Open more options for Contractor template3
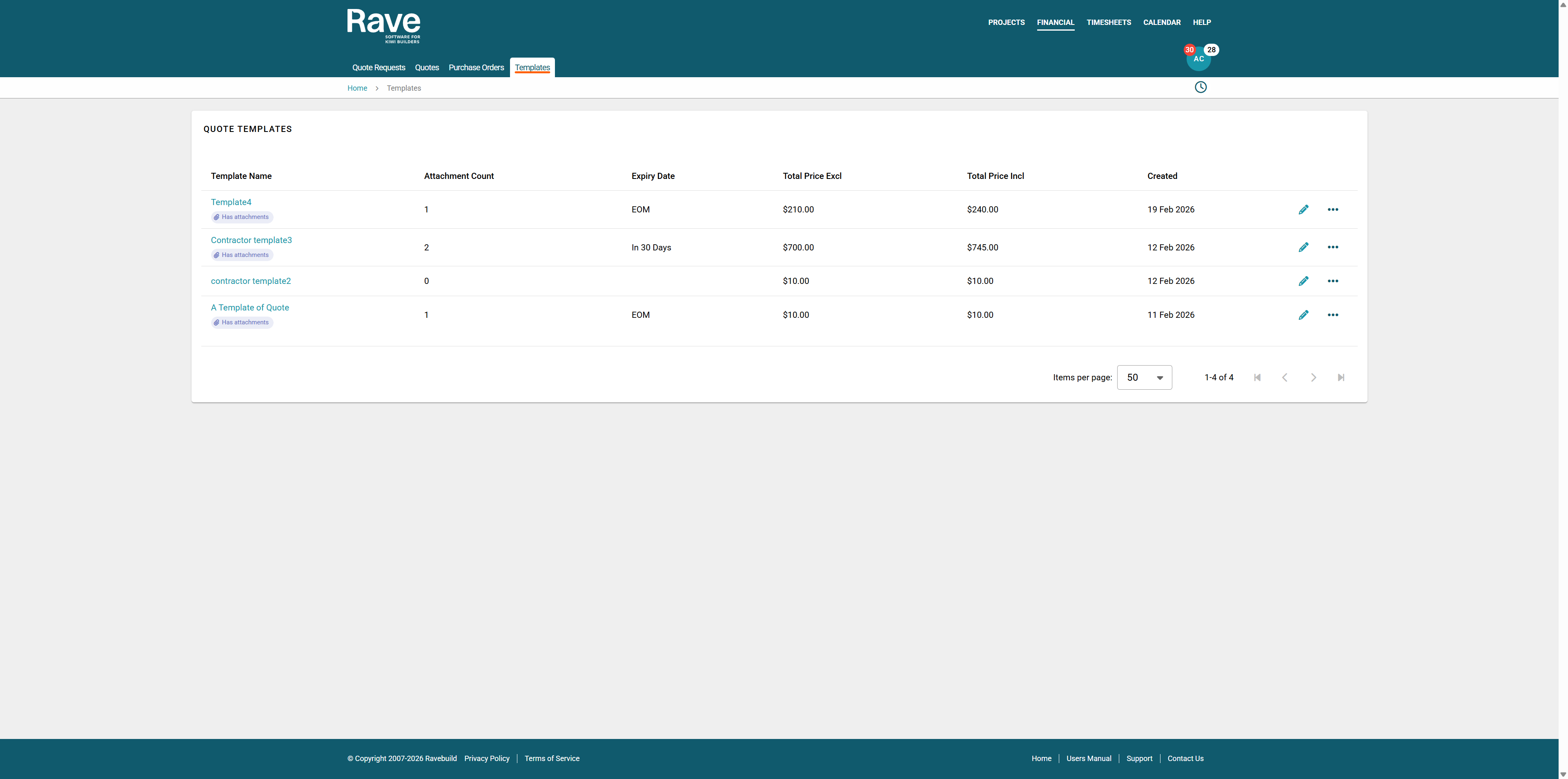Image resolution: width=1568 pixels, height=779 pixels. coord(1332,247)
